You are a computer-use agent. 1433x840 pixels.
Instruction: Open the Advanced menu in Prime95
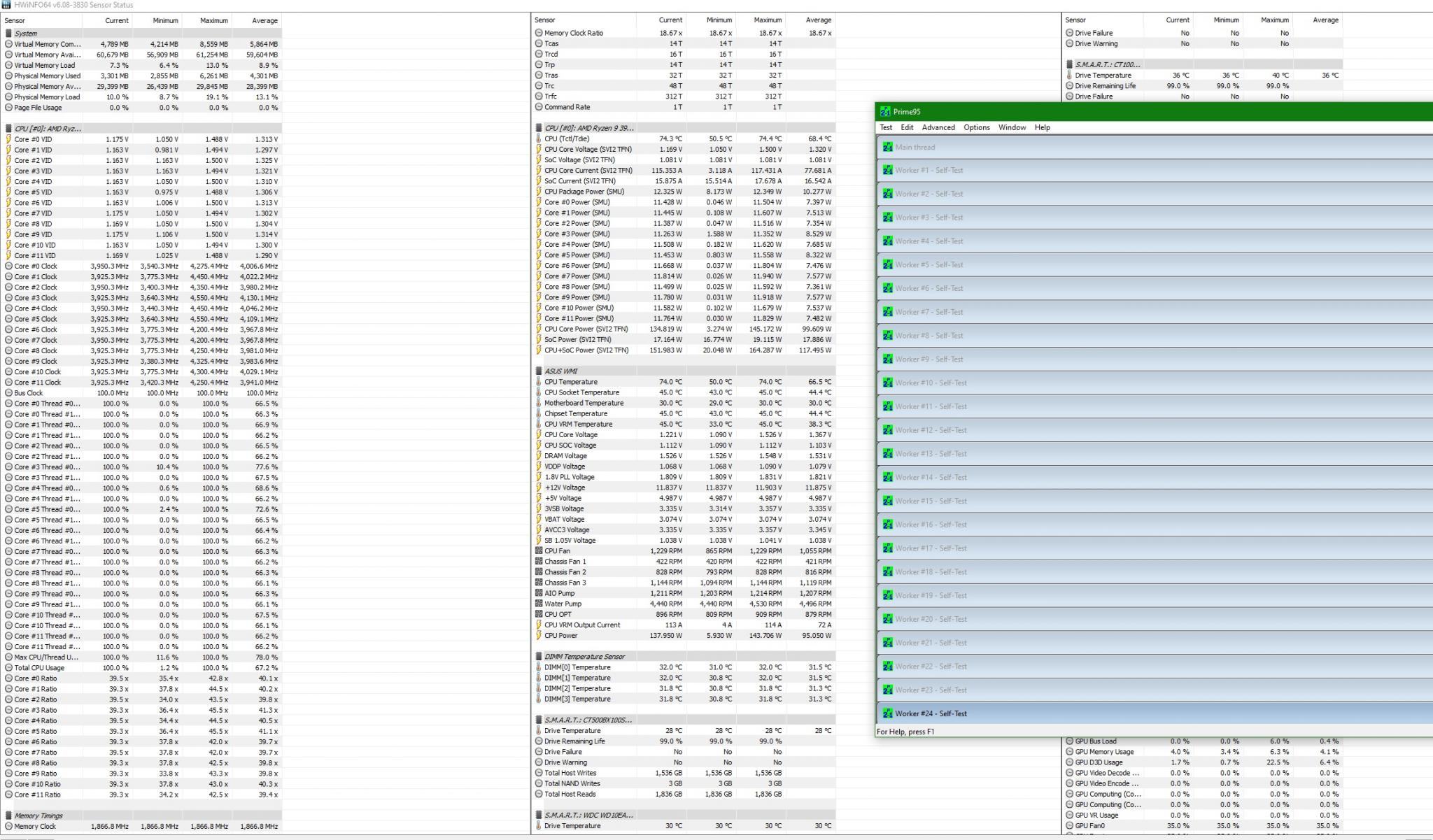point(938,127)
